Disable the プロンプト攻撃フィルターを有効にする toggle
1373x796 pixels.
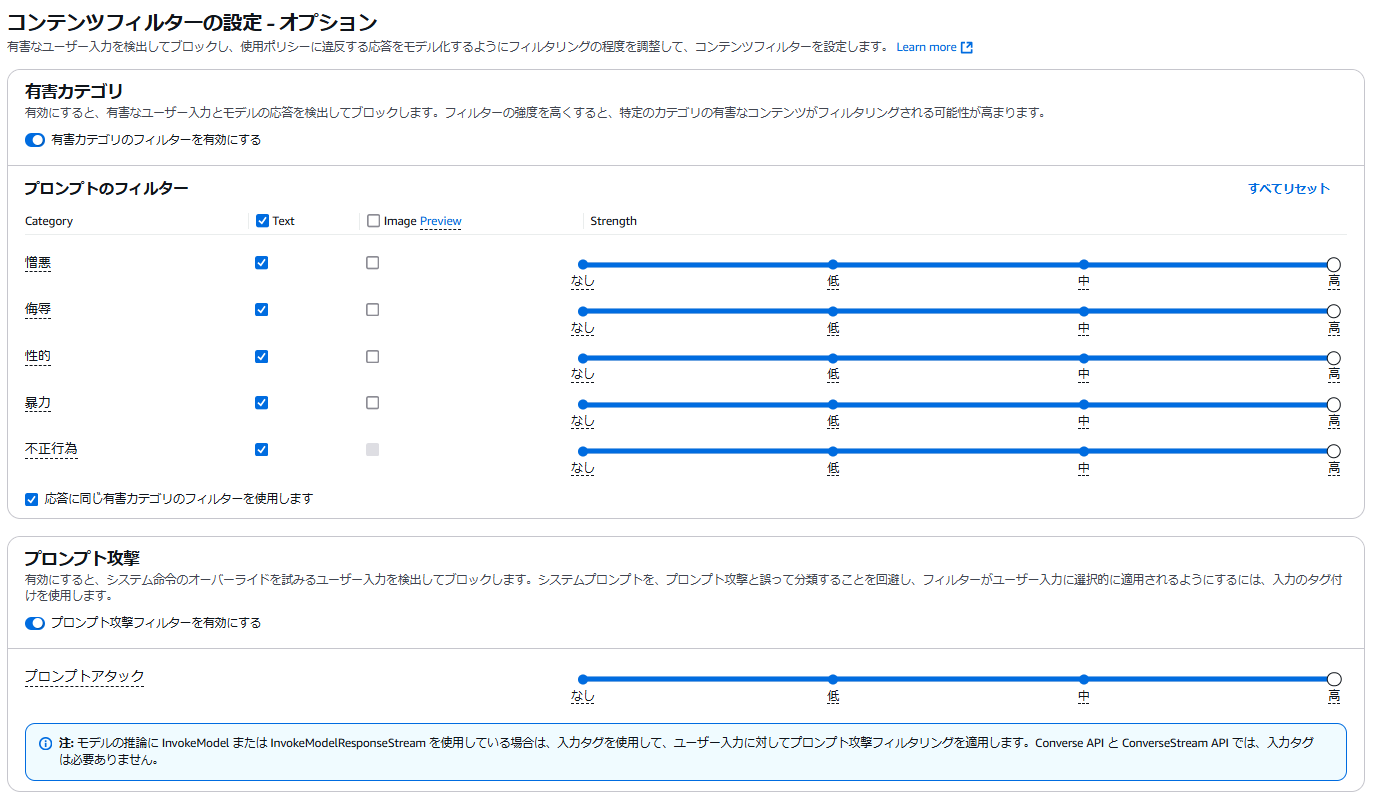click(33, 621)
